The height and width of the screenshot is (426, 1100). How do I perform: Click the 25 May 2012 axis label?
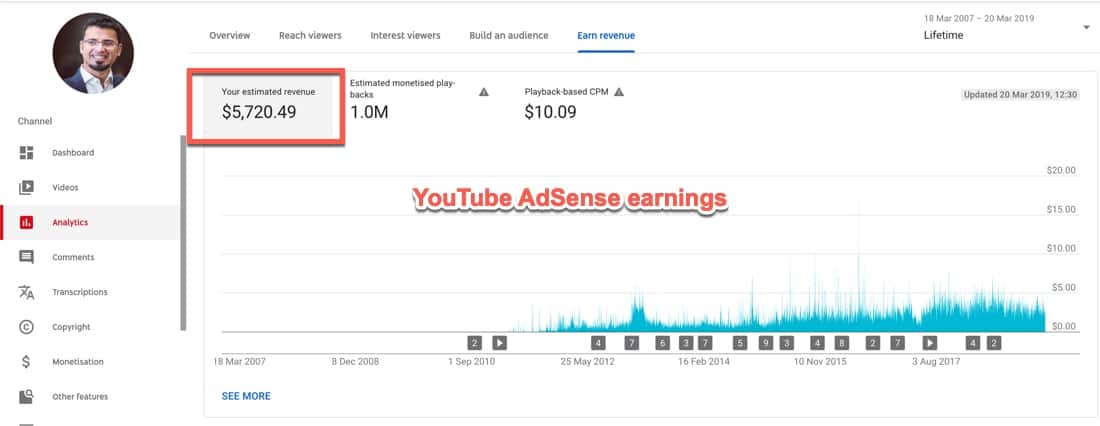pos(587,361)
